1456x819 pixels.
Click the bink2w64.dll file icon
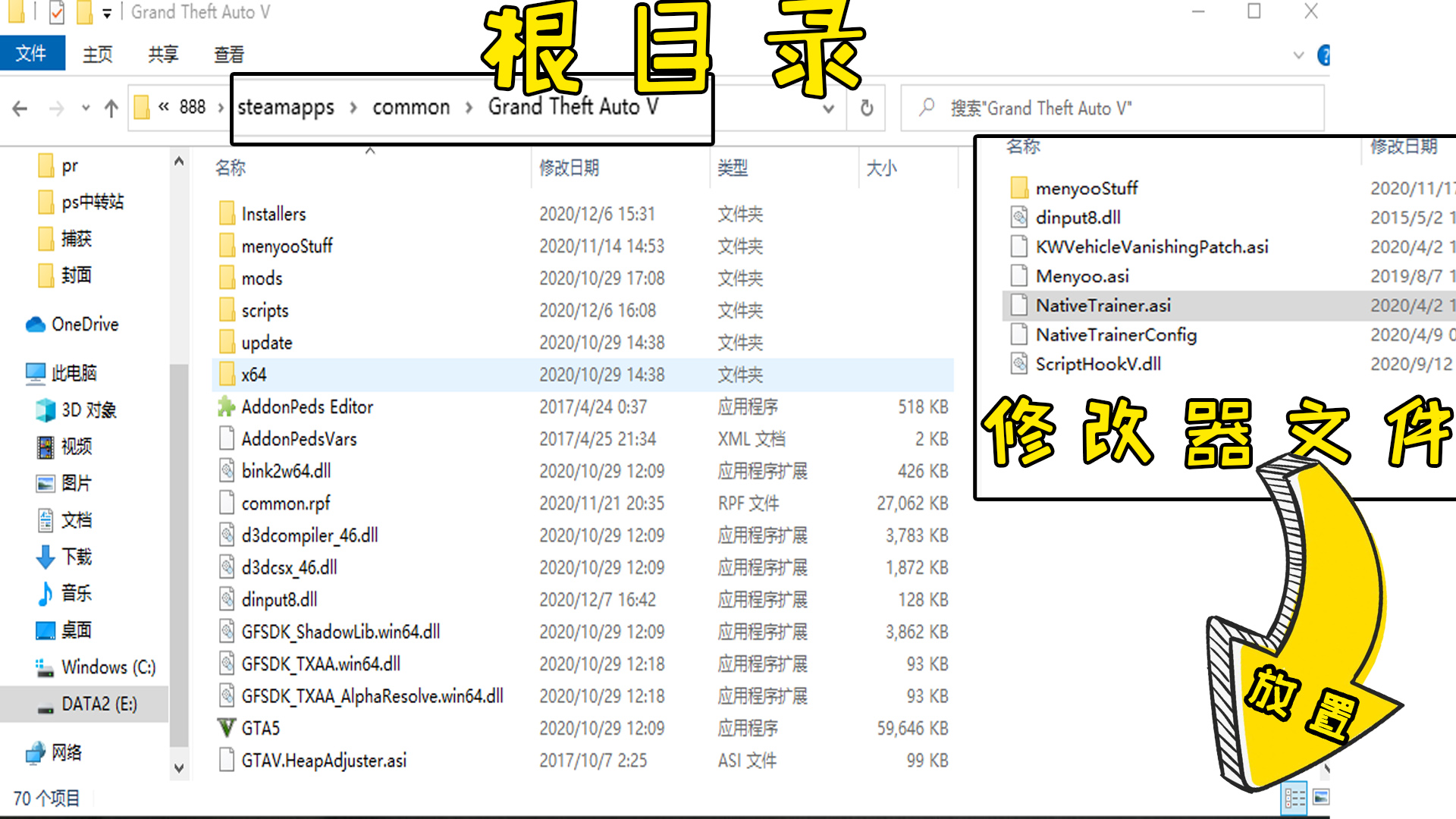pyautogui.click(x=227, y=471)
